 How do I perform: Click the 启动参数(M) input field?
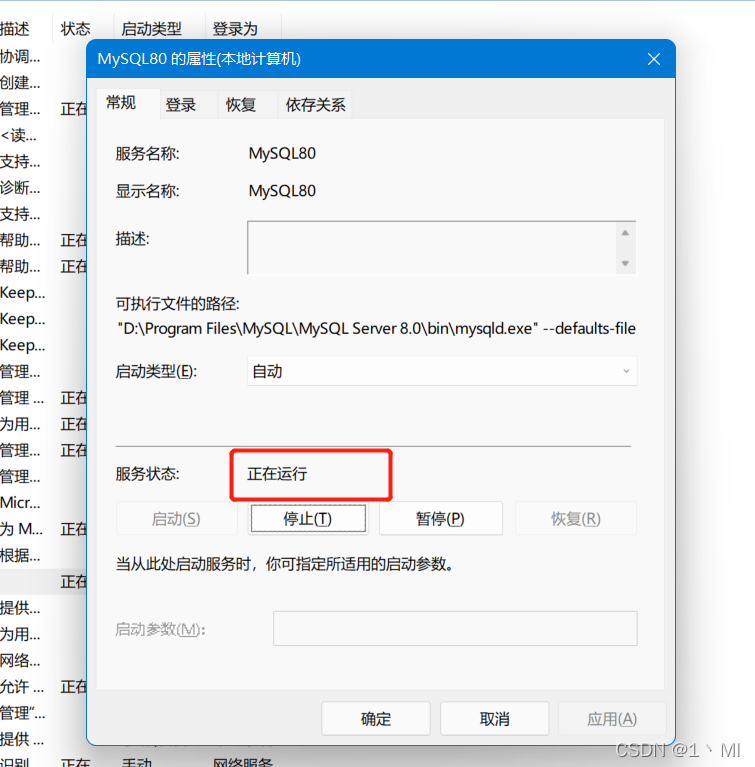[455, 629]
